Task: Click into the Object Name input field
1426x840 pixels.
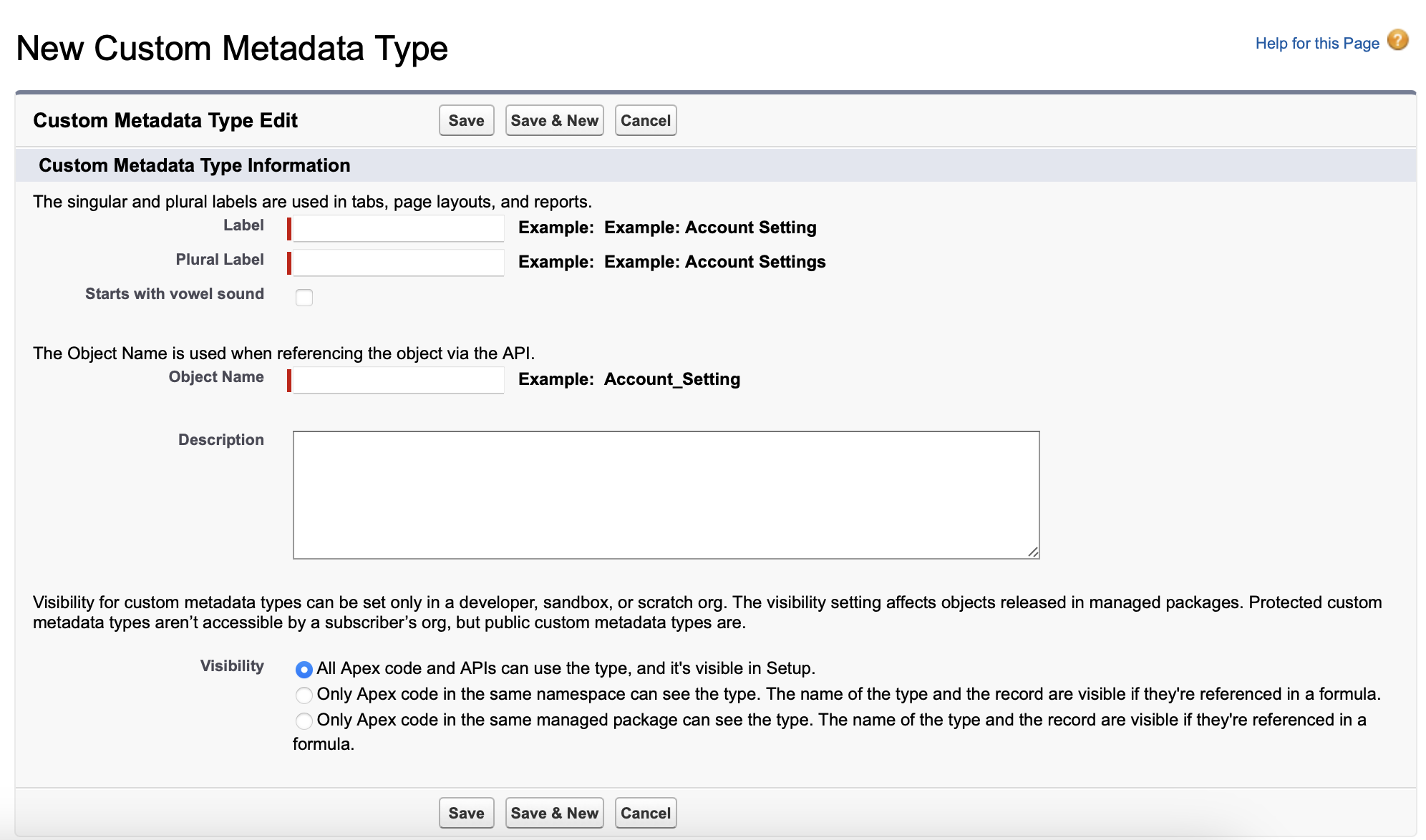Action: [398, 379]
